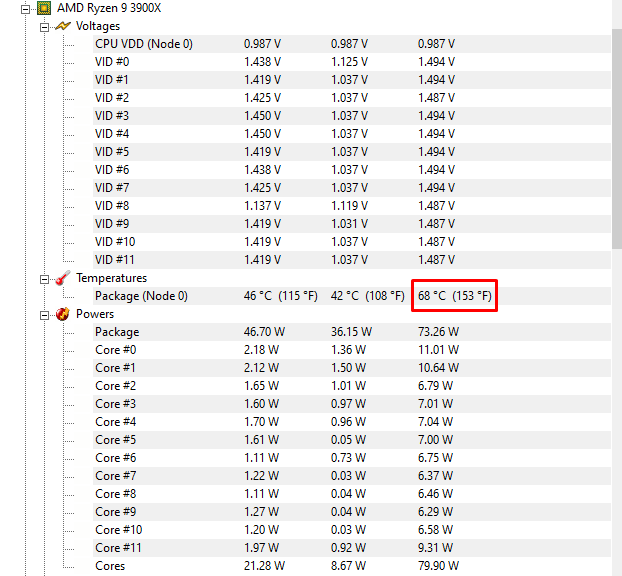Select the Package (Node 0) temperature row

[x=352, y=296]
